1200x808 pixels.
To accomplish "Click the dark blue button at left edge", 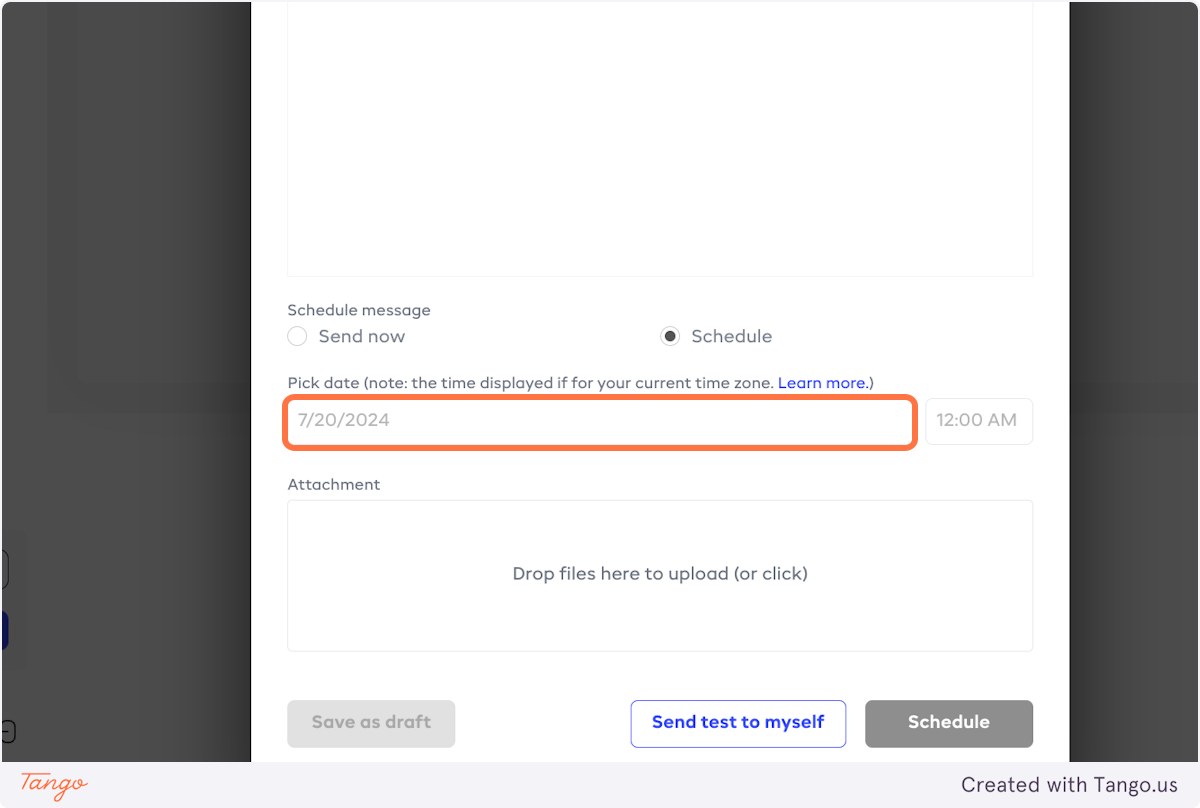I will click(4, 631).
